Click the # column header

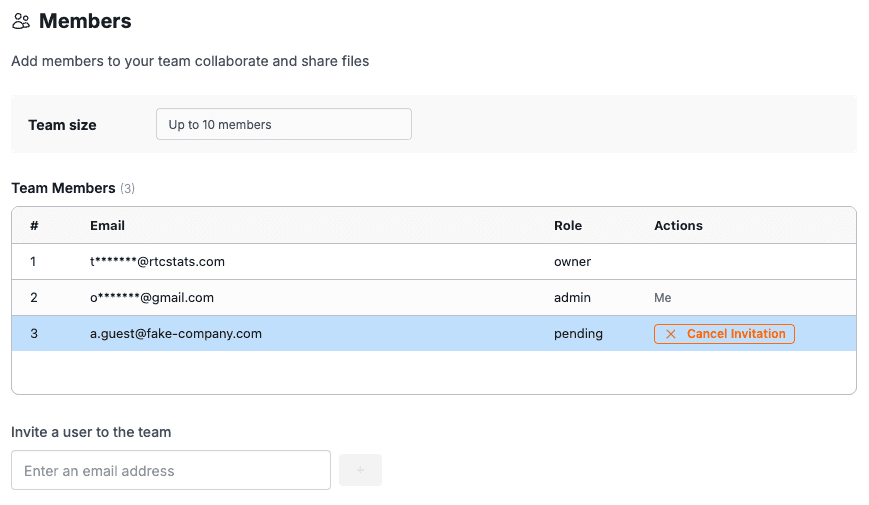pos(34,226)
